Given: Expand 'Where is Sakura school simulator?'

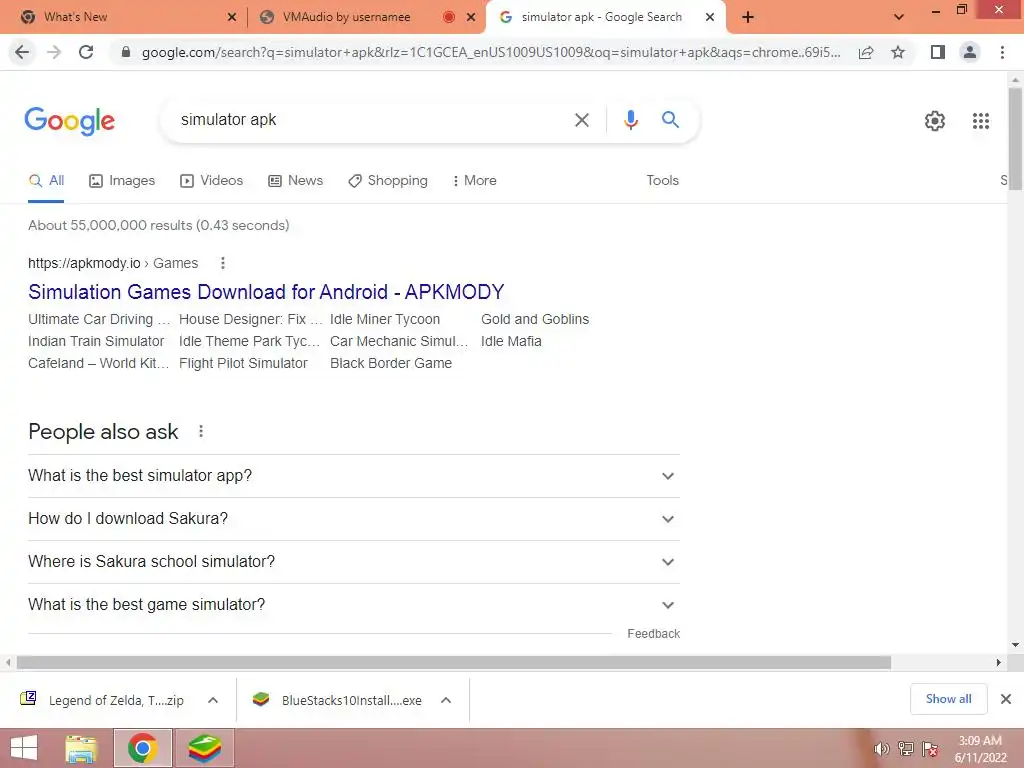Looking at the screenshot, I should pos(354,562).
